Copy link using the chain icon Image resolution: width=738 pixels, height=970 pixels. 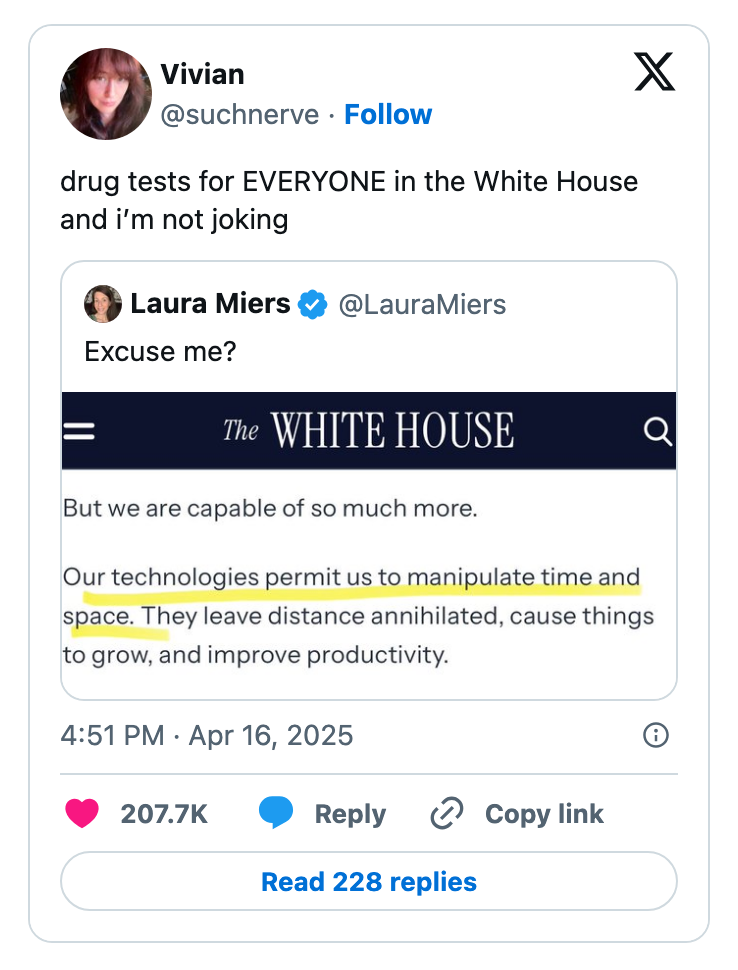point(446,813)
